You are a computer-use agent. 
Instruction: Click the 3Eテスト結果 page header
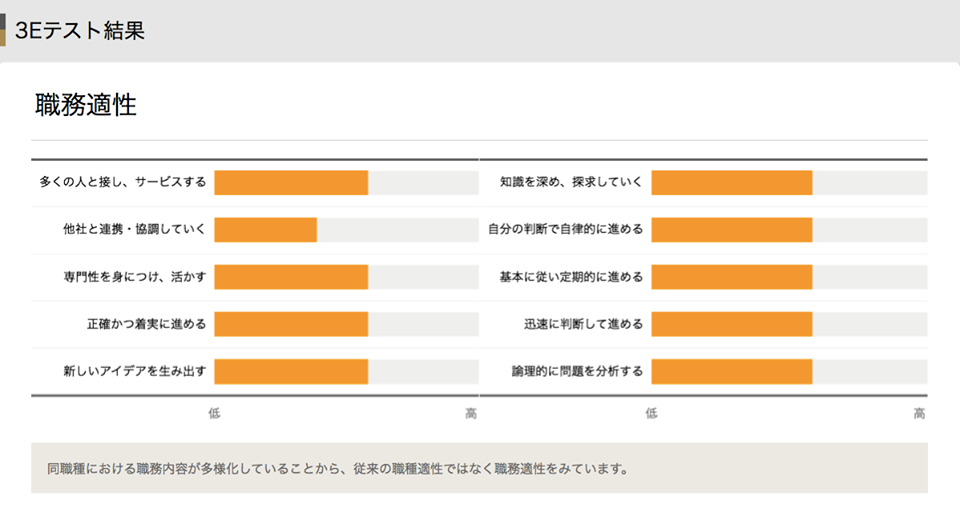point(80,30)
